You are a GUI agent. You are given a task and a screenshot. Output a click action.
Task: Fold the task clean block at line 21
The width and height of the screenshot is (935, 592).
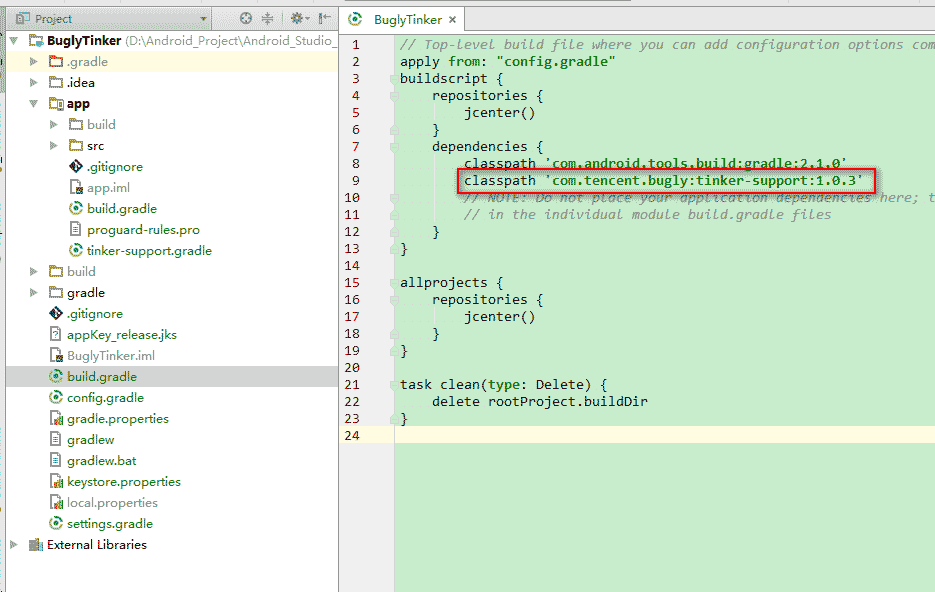pos(394,385)
